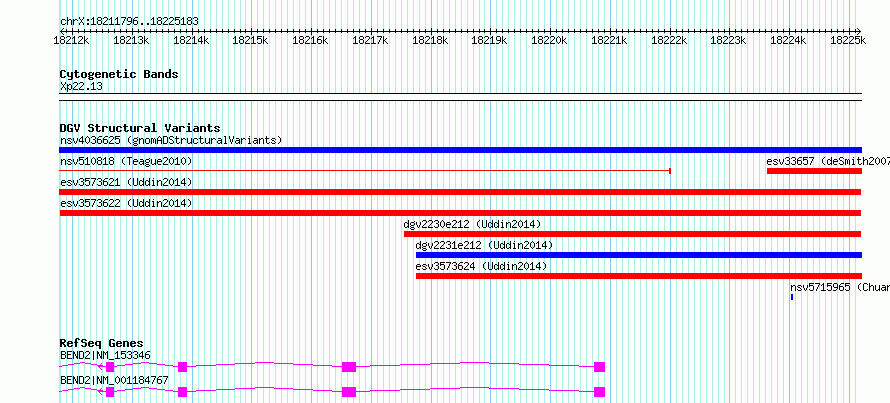Image resolution: width=890 pixels, height=403 pixels.
Task: Click the 18223k ruler position
Action: [729, 40]
